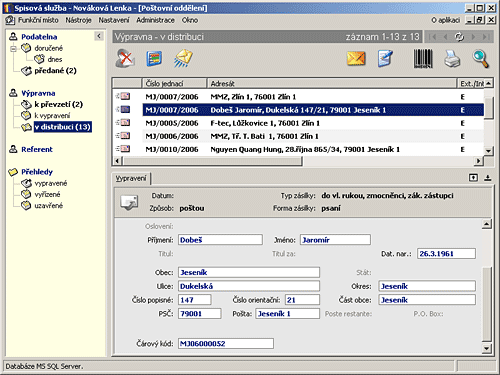This screenshot has height=375, width=500.
Task: Go to first record navigation arrow
Action: (432, 37)
